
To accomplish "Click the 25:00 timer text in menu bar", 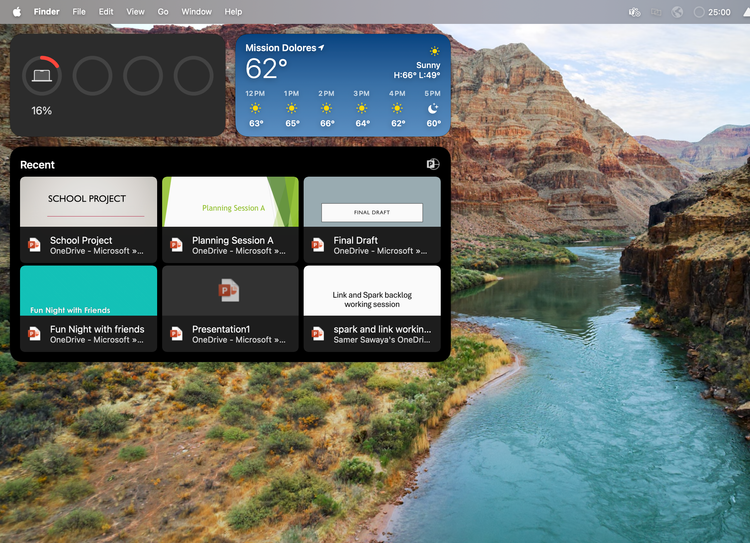I will [719, 12].
